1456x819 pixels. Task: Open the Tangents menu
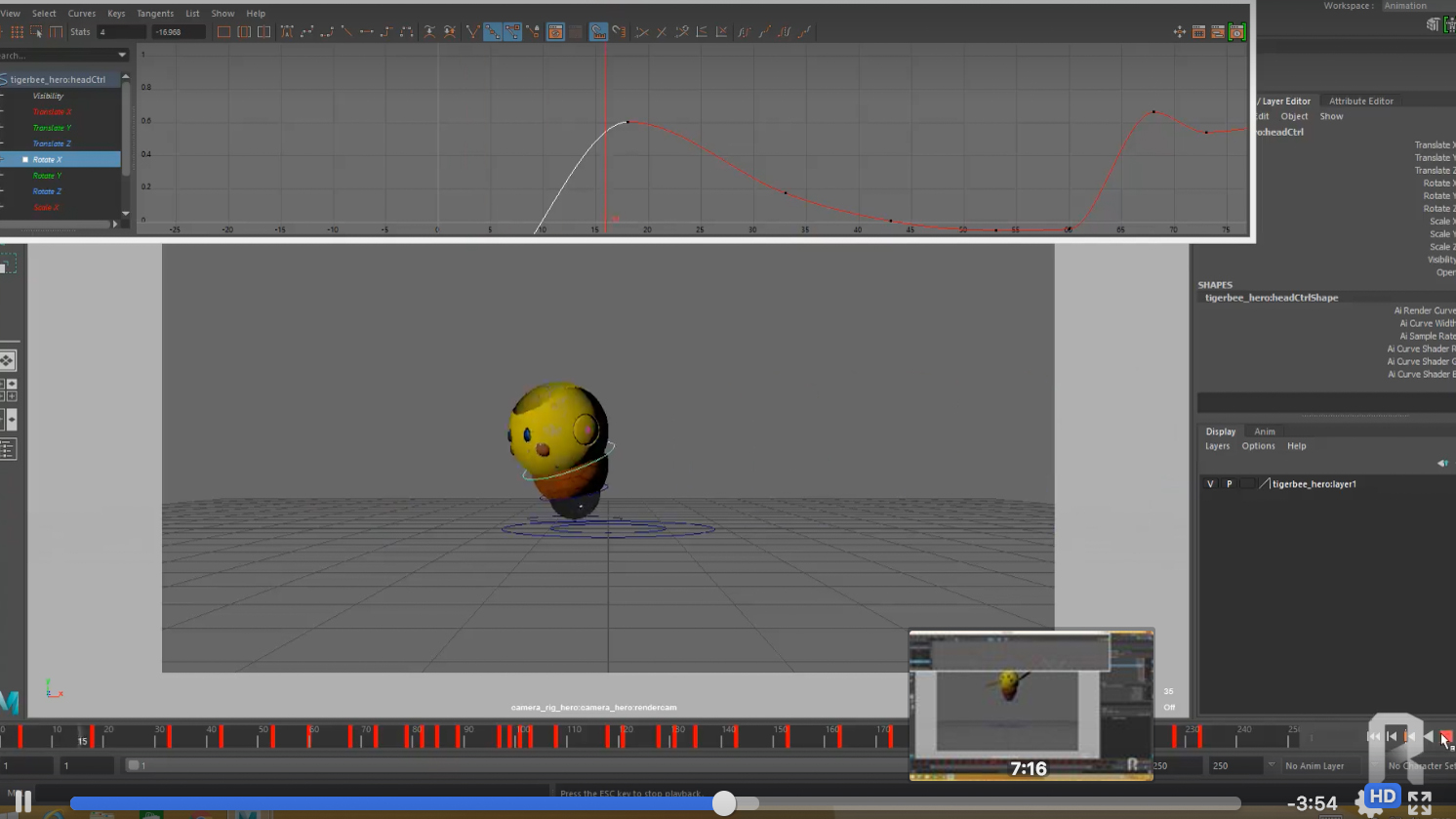(x=154, y=14)
